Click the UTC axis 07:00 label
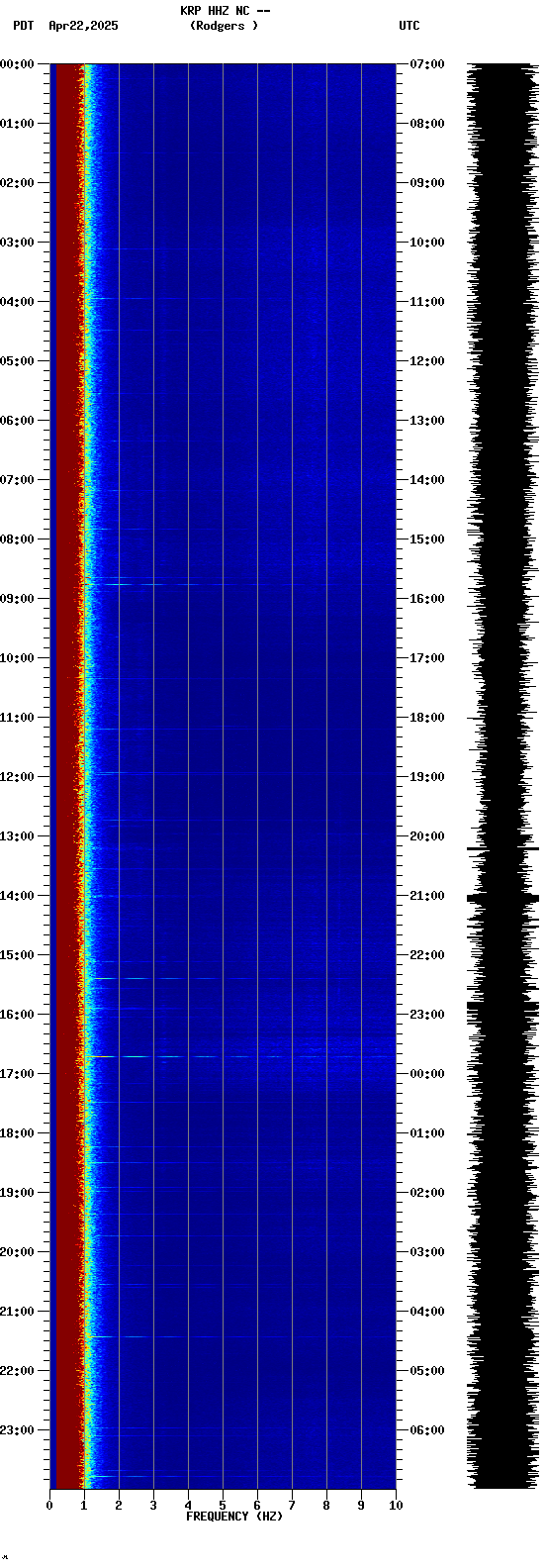This screenshot has height=1568, width=546. click(x=427, y=64)
